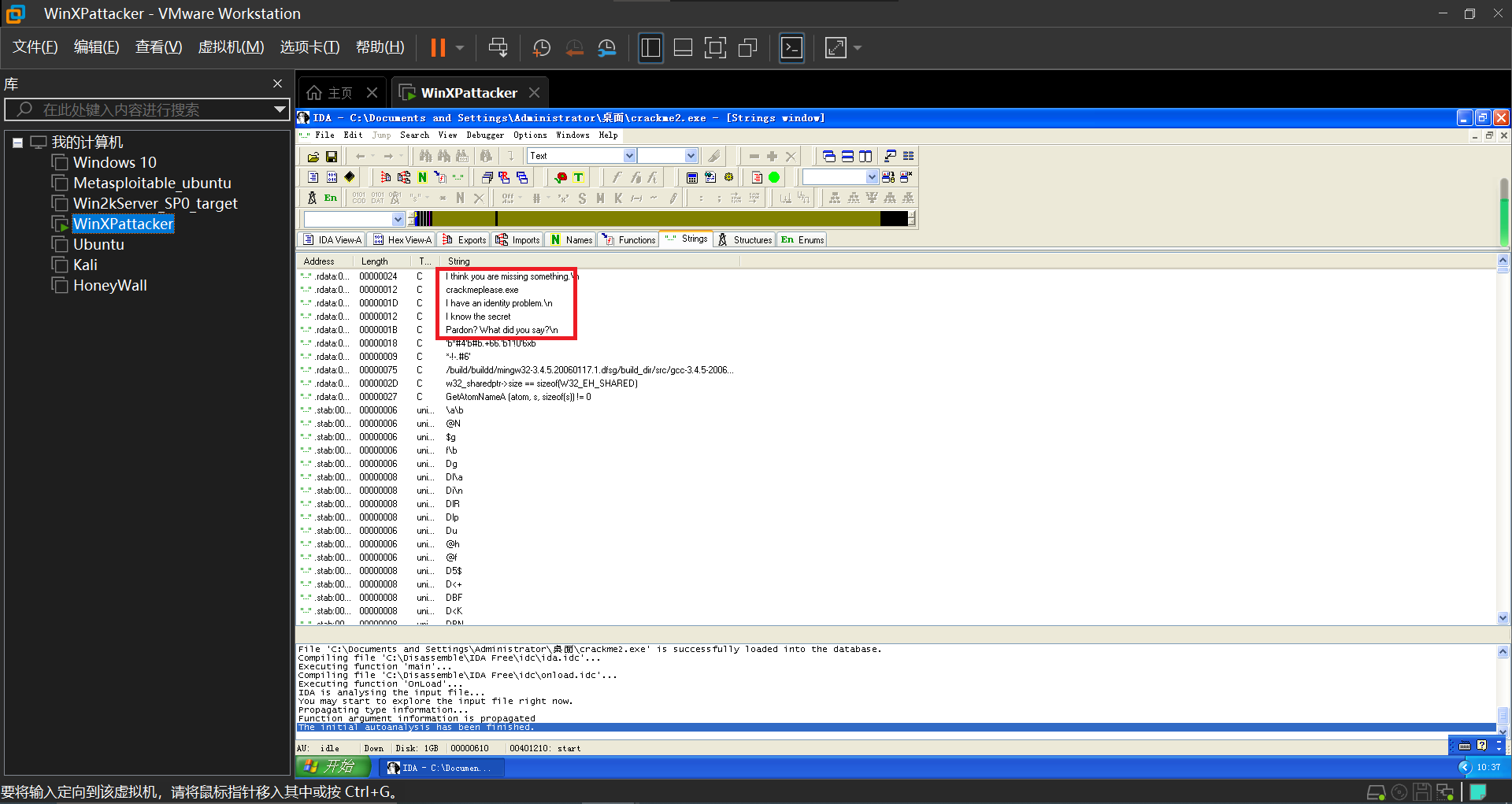Image resolution: width=1512 pixels, height=804 pixels.
Task: Click the IDA save database floppy icon
Action: tap(332, 156)
